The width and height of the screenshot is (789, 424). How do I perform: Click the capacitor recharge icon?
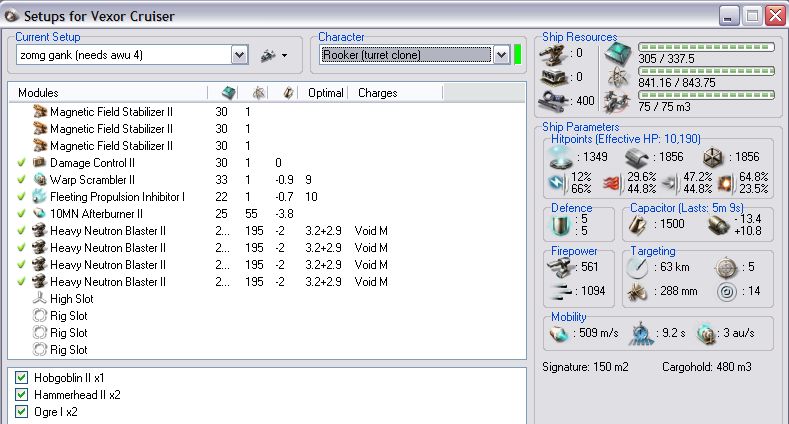click(x=718, y=225)
